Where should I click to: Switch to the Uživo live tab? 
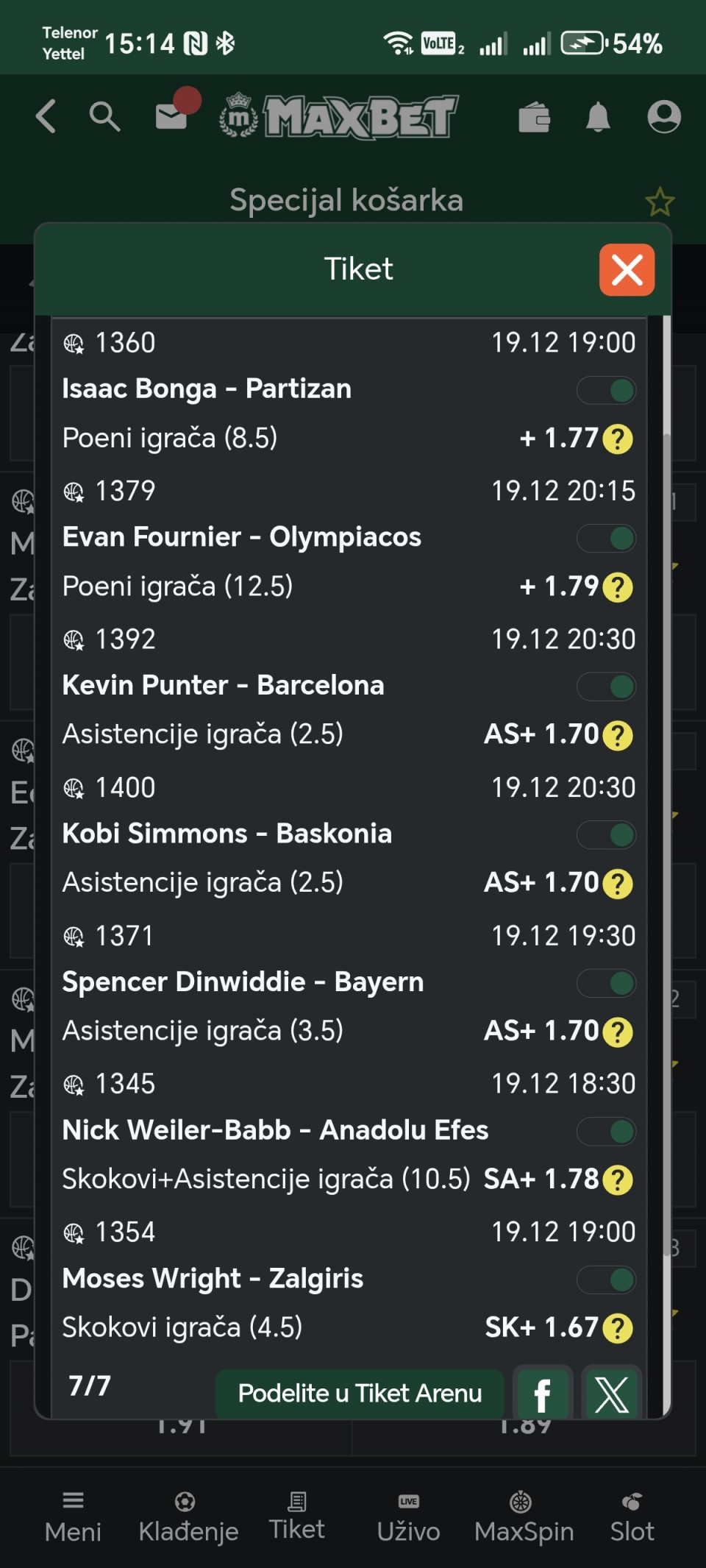pyautogui.click(x=408, y=1516)
